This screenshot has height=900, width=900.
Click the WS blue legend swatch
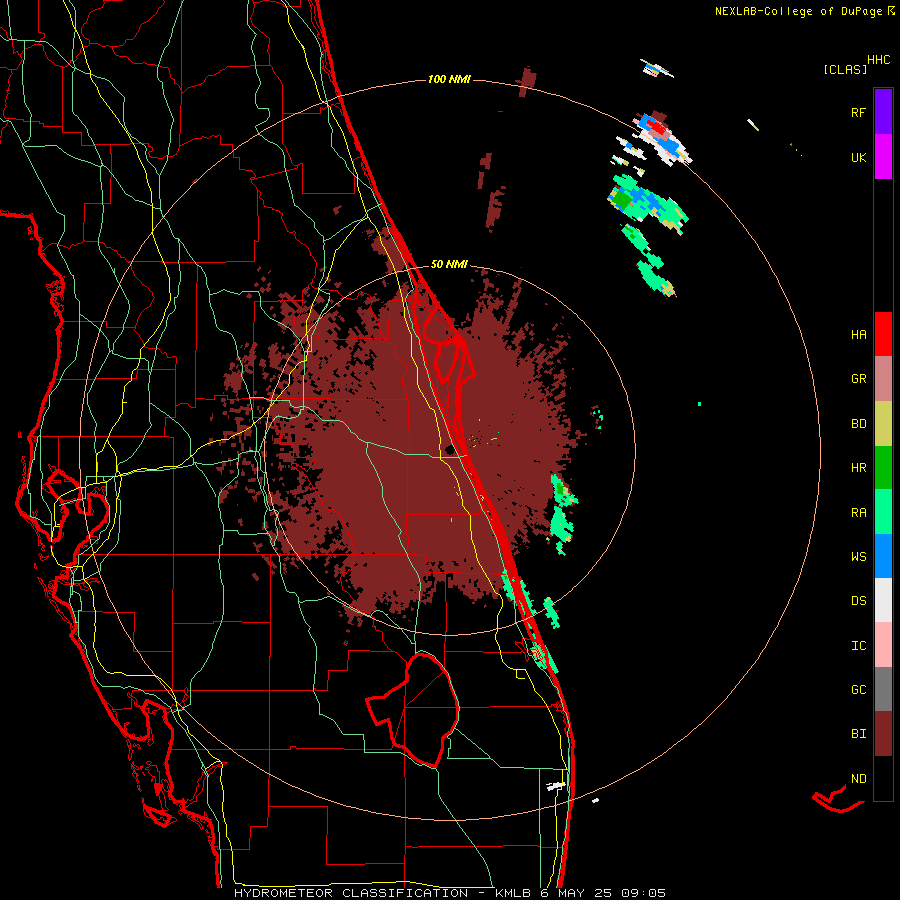coord(883,556)
